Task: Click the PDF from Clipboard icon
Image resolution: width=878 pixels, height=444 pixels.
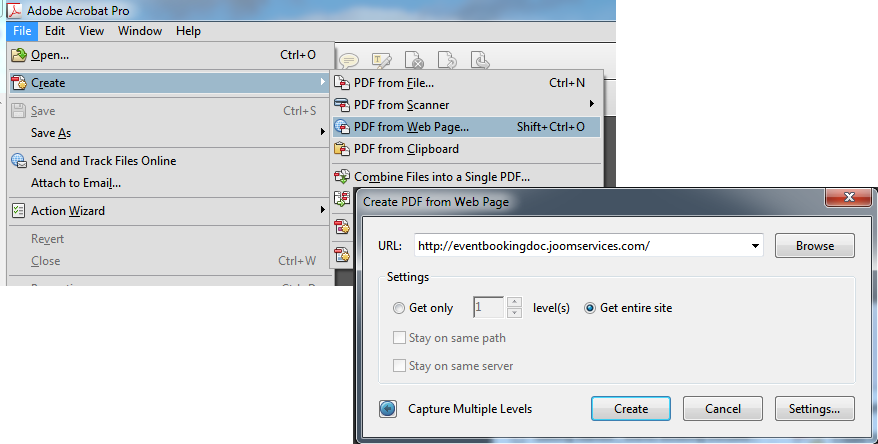Action: [342, 149]
